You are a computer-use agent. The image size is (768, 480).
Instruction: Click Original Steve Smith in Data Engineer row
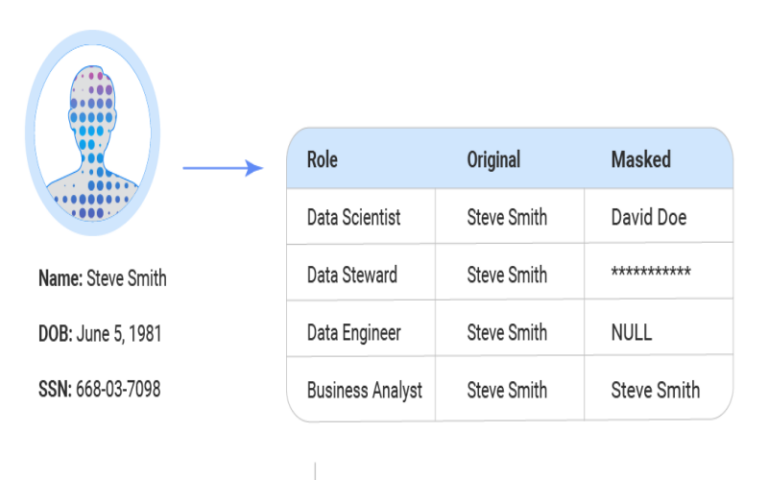coord(506,332)
